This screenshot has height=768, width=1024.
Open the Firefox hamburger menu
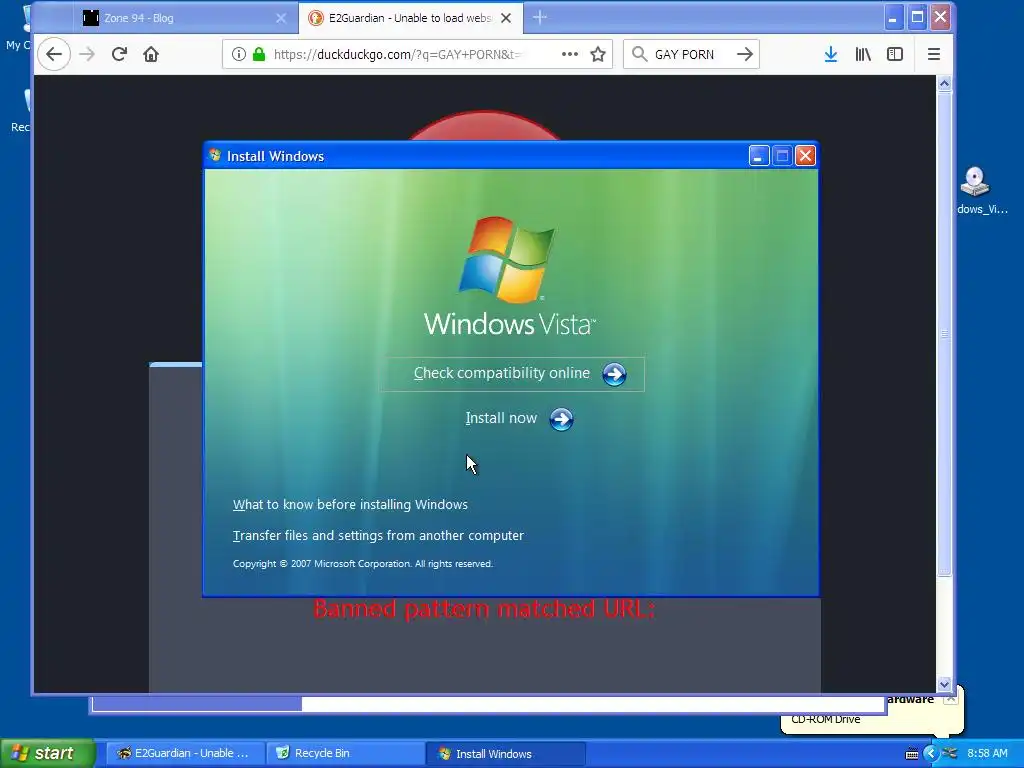click(934, 54)
